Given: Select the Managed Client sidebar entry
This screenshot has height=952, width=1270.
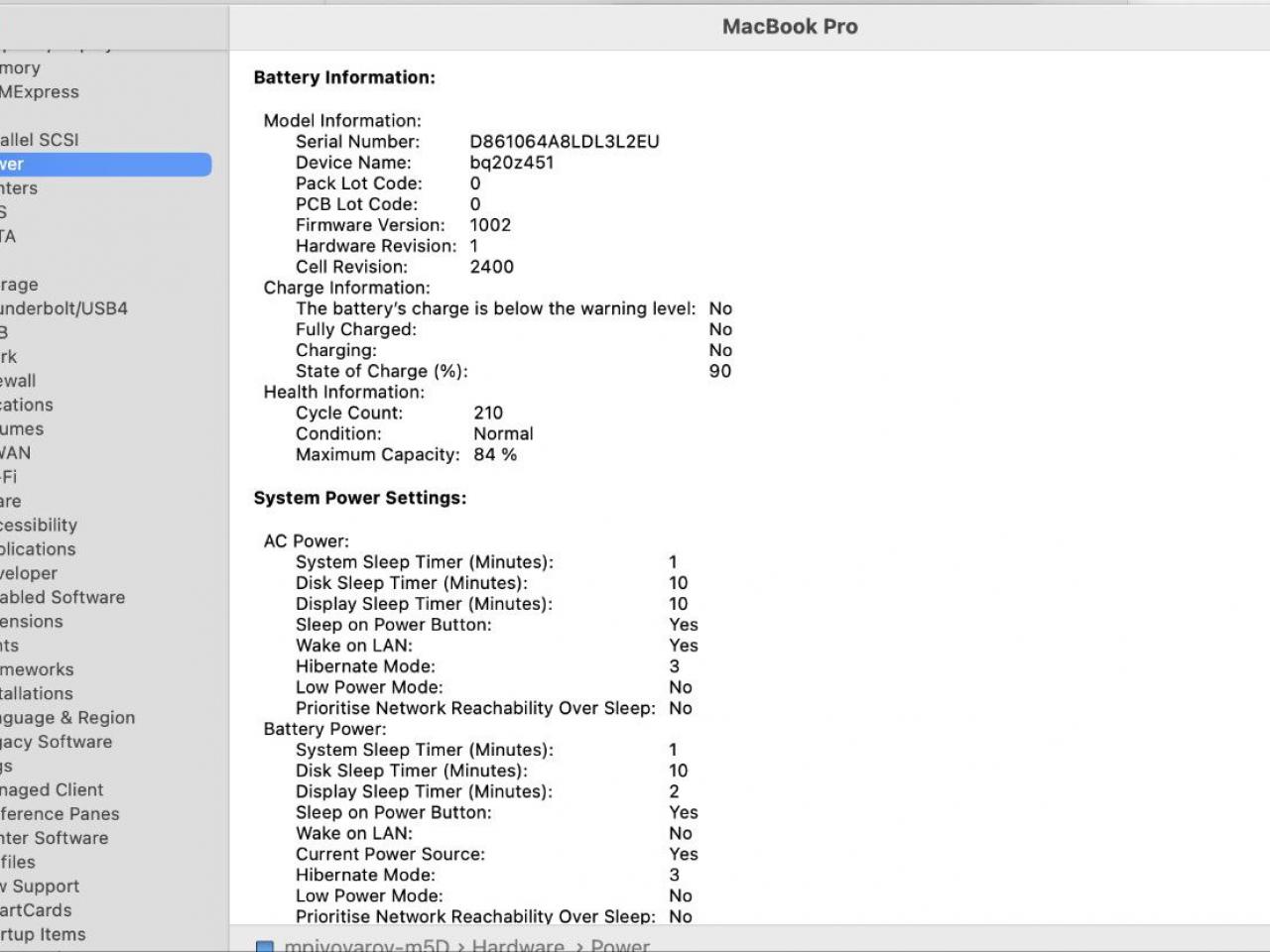Looking at the screenshot, I should [52, 790].
